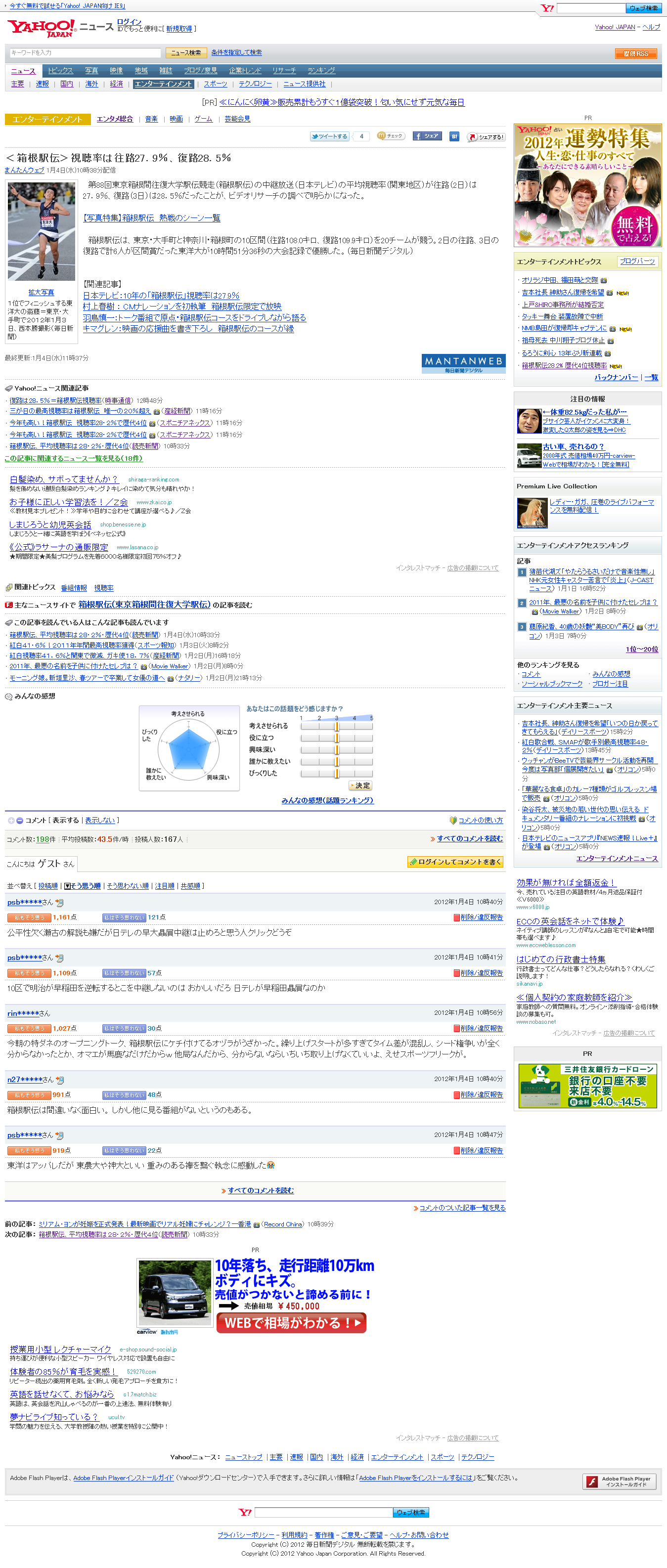The image size is (667, 1568).
Task: Click the plus icon beside the コメント heading
Action: point(11,821)
